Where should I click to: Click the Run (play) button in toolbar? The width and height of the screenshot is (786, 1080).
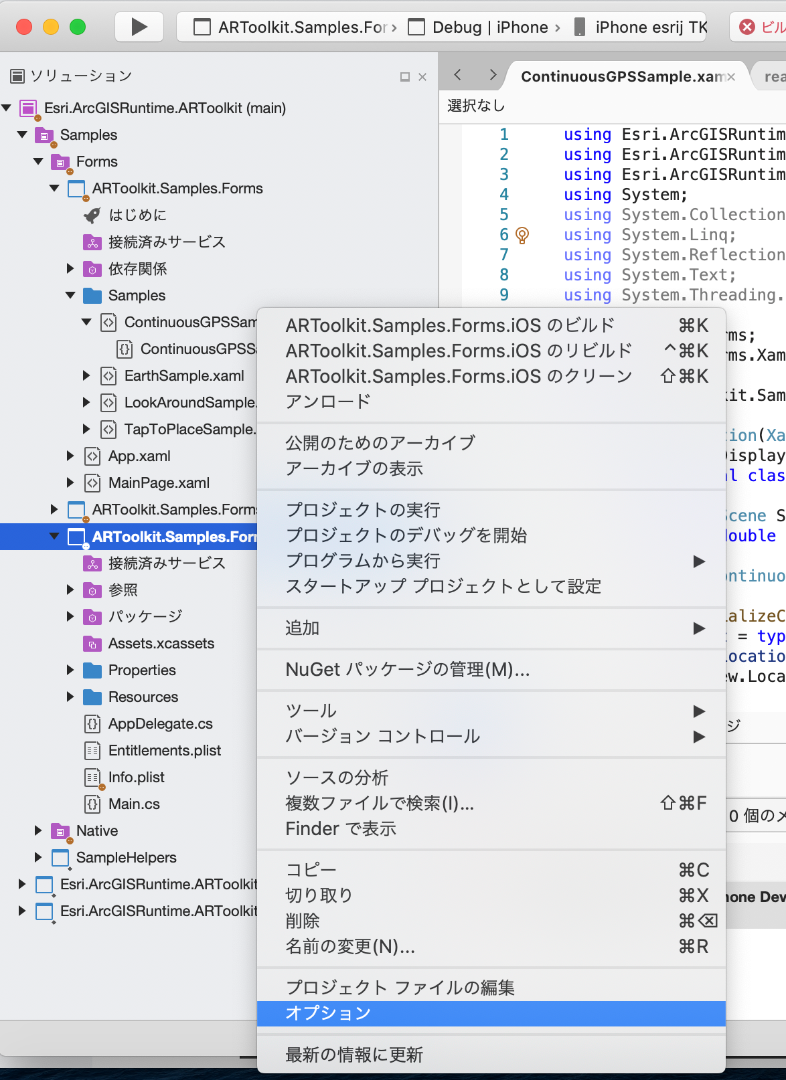pos(138,27)
